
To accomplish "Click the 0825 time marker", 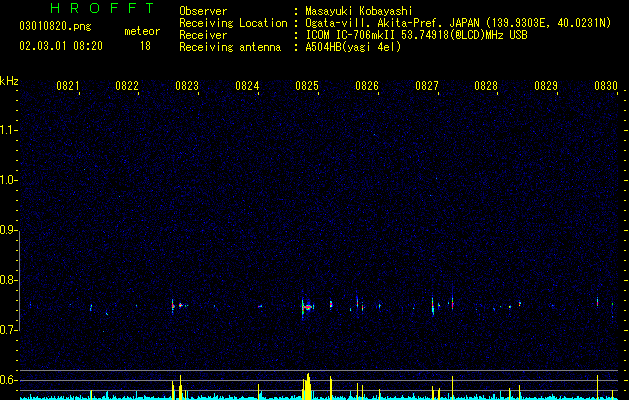I will pyautogui.click(x=307, y=86).
